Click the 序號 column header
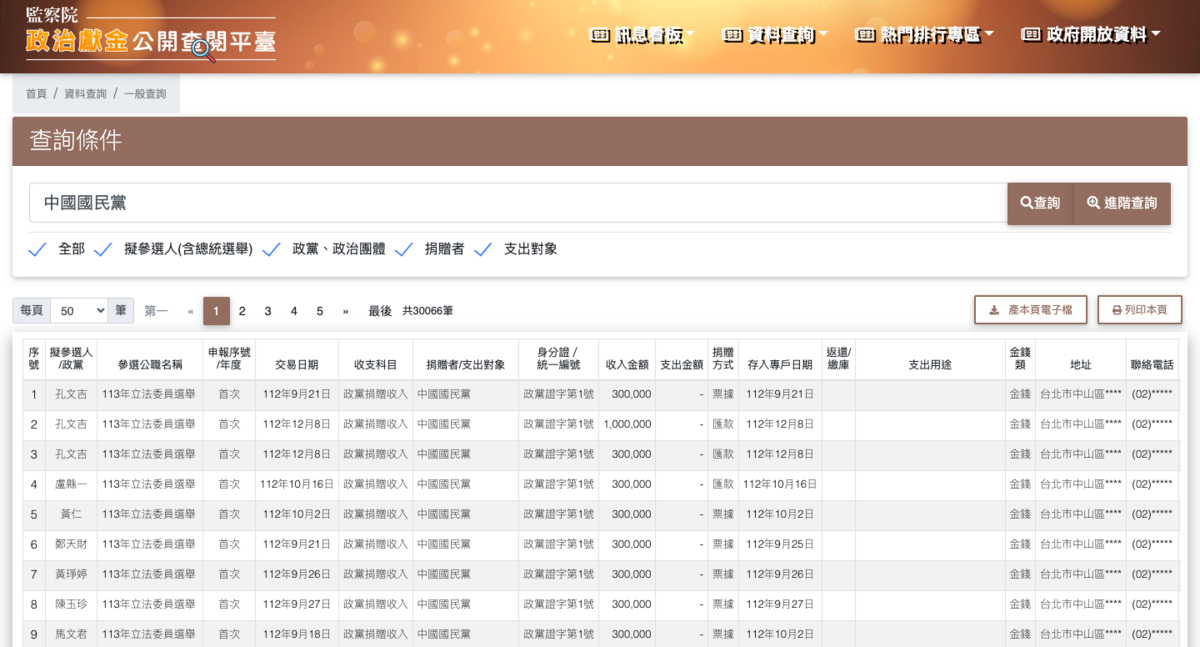This screenshot has width=1200, height=647. click(x=33, y=359)
